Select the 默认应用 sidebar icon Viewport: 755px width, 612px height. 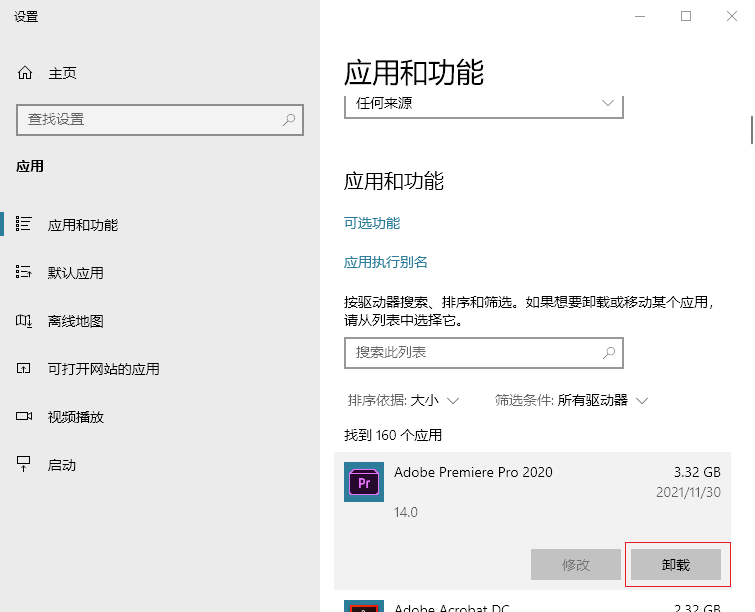(x=23, y=272)
